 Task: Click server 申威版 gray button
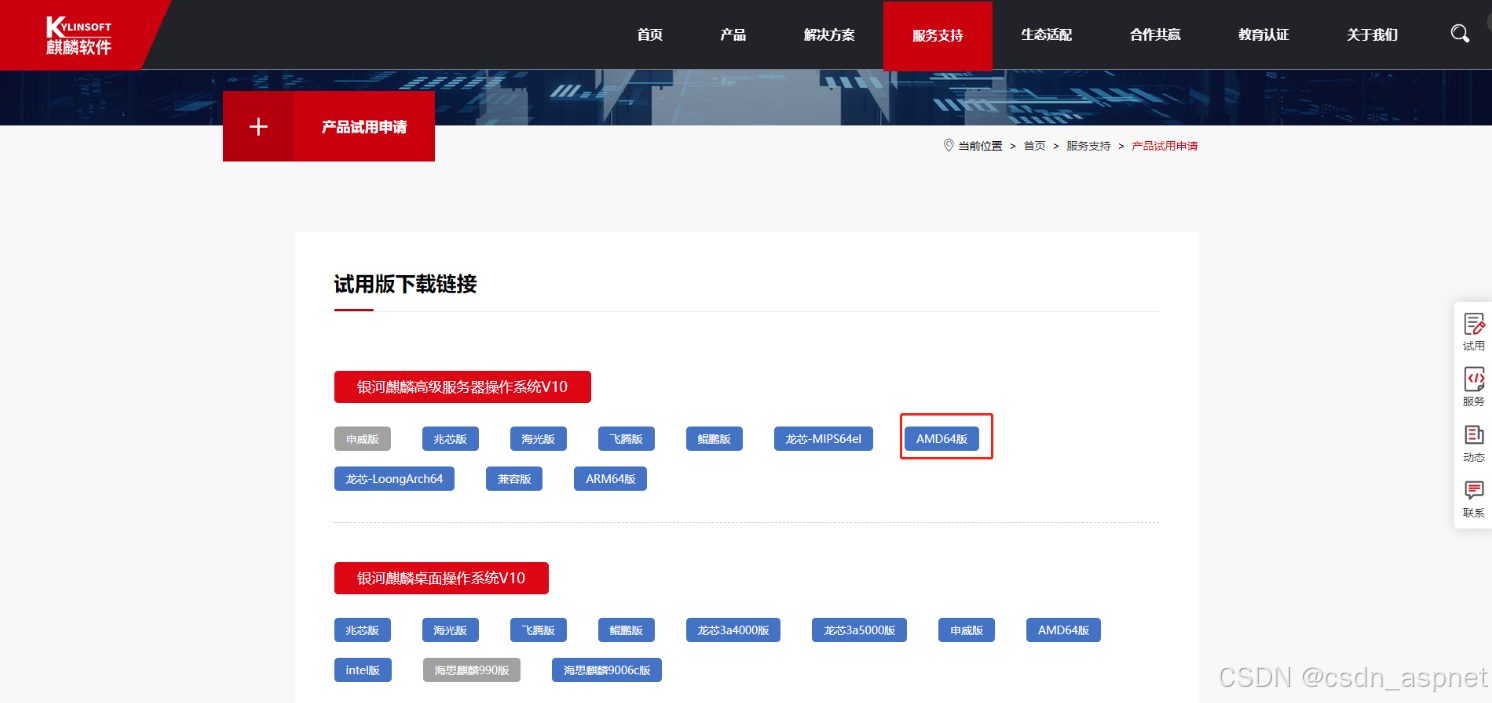(362, 439)
